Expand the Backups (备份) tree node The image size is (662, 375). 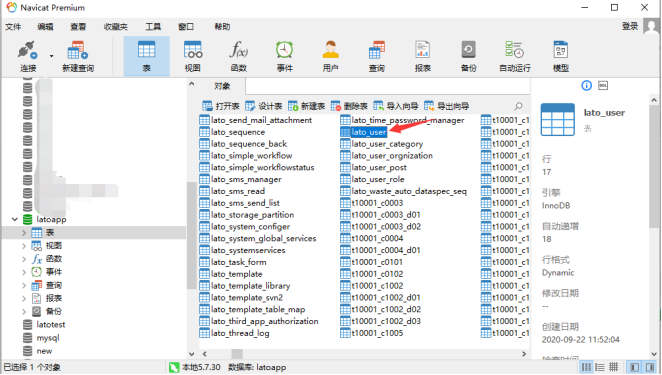pyautogui.click(x=24, y=311)
